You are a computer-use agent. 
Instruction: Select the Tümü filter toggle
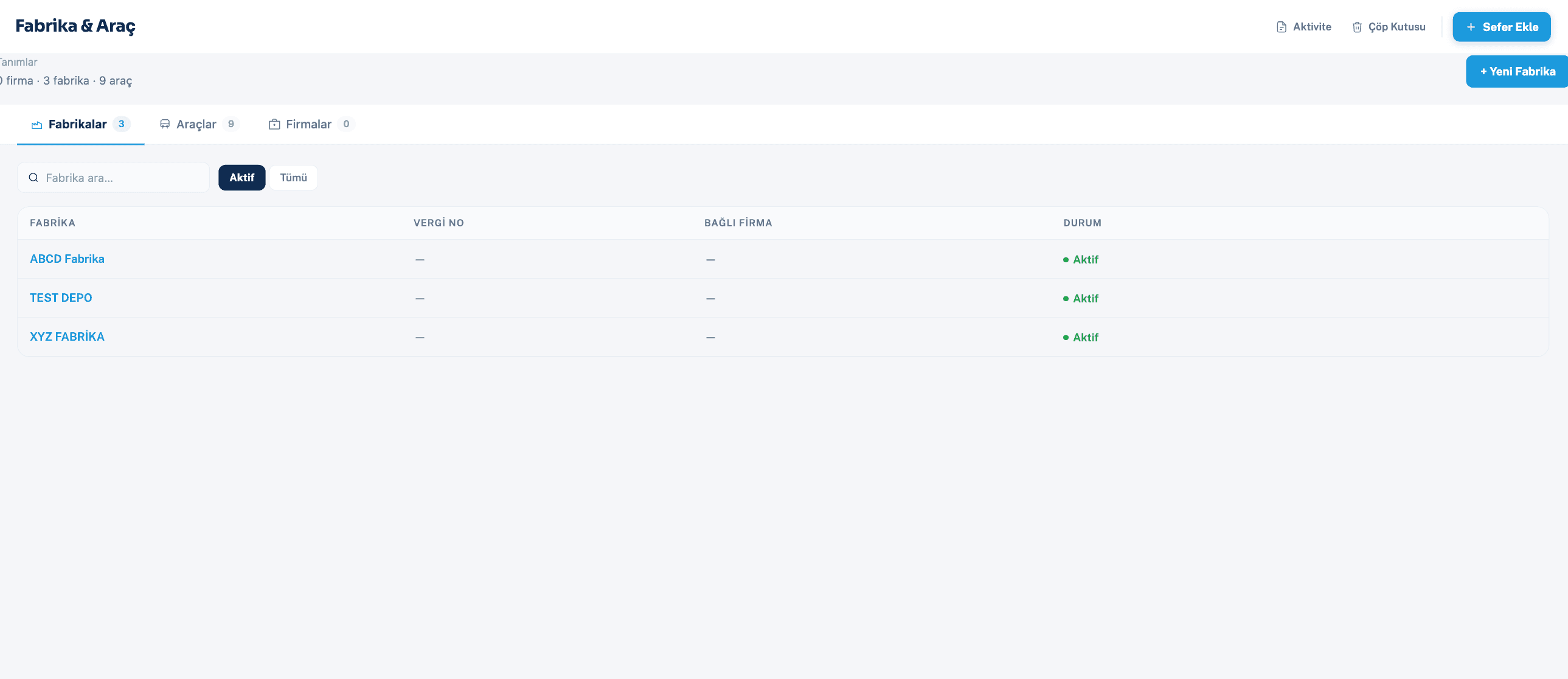coord(293,177)
